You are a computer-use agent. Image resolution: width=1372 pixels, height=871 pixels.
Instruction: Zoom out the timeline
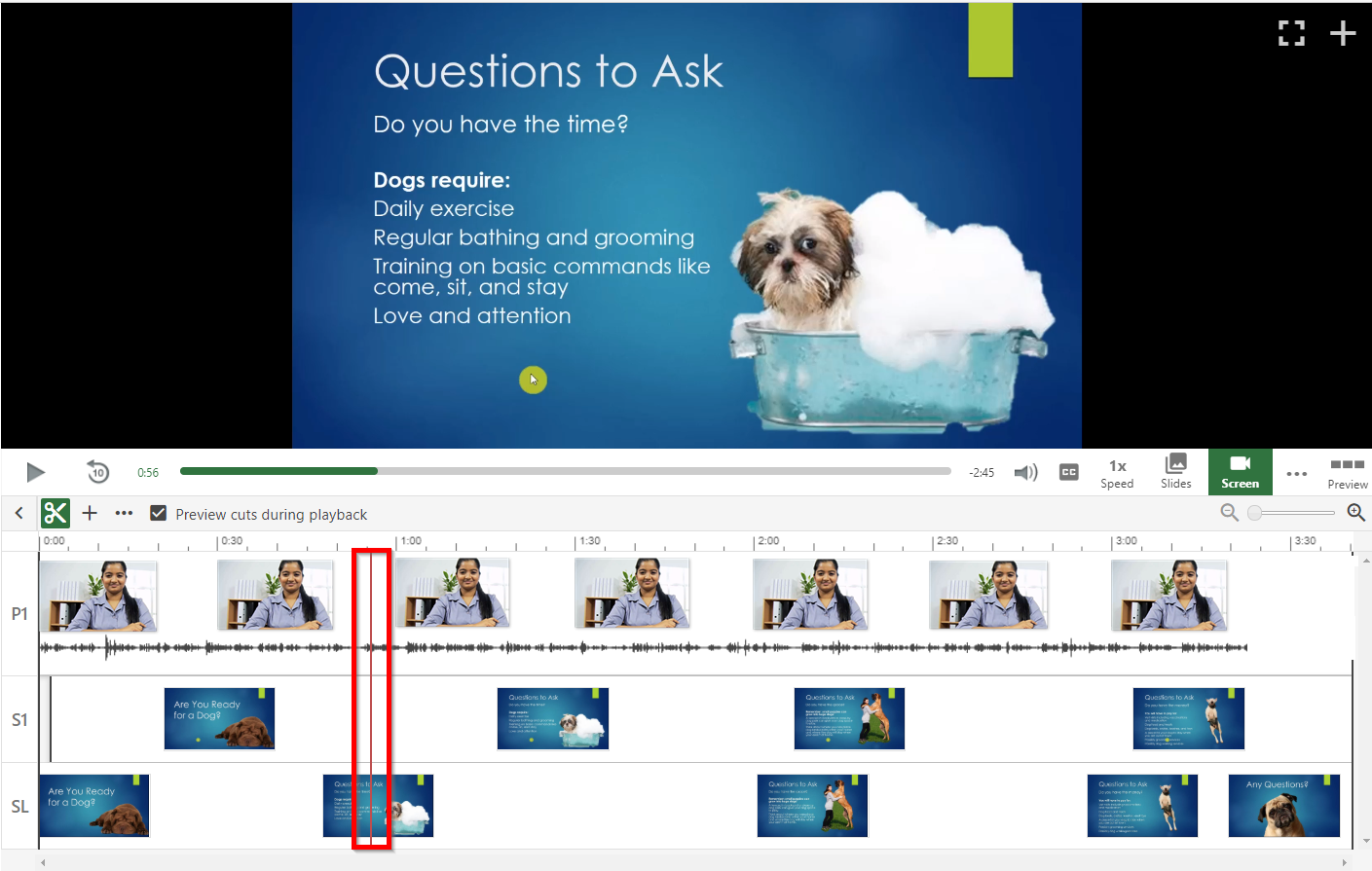tap(1229, 513)
